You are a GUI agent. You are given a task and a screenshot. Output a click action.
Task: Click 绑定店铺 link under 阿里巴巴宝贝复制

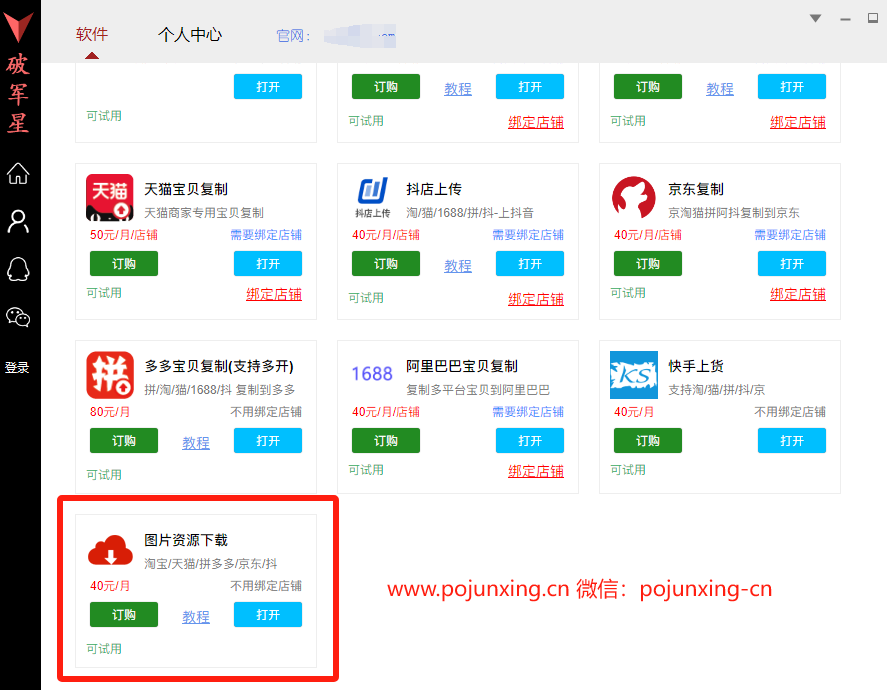coord(536,471)
